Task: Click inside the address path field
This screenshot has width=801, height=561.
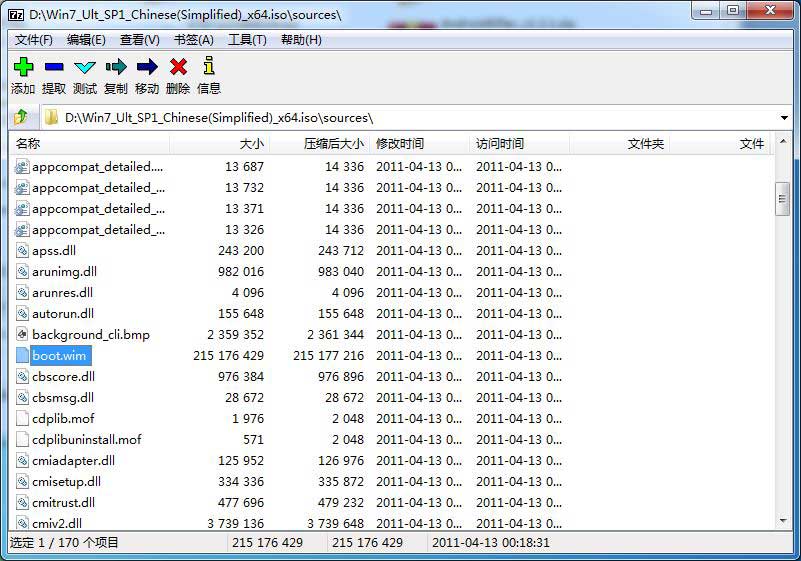Action: click(x=400, y=118)
